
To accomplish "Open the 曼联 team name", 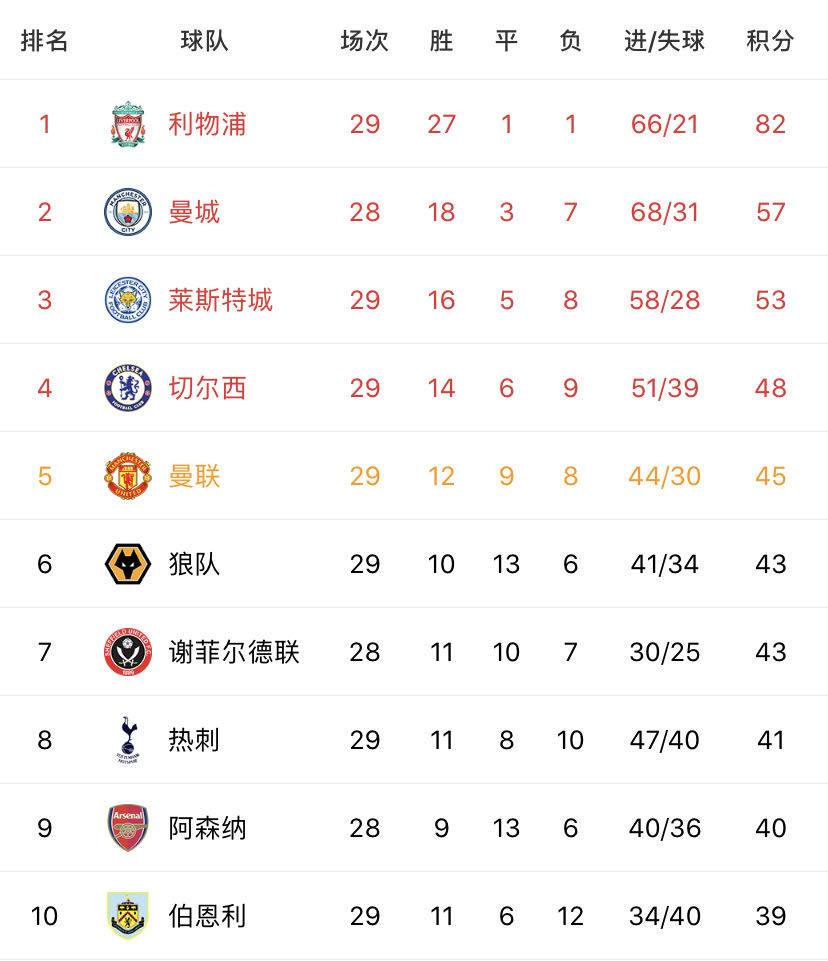I will click(x=194, y=476).
